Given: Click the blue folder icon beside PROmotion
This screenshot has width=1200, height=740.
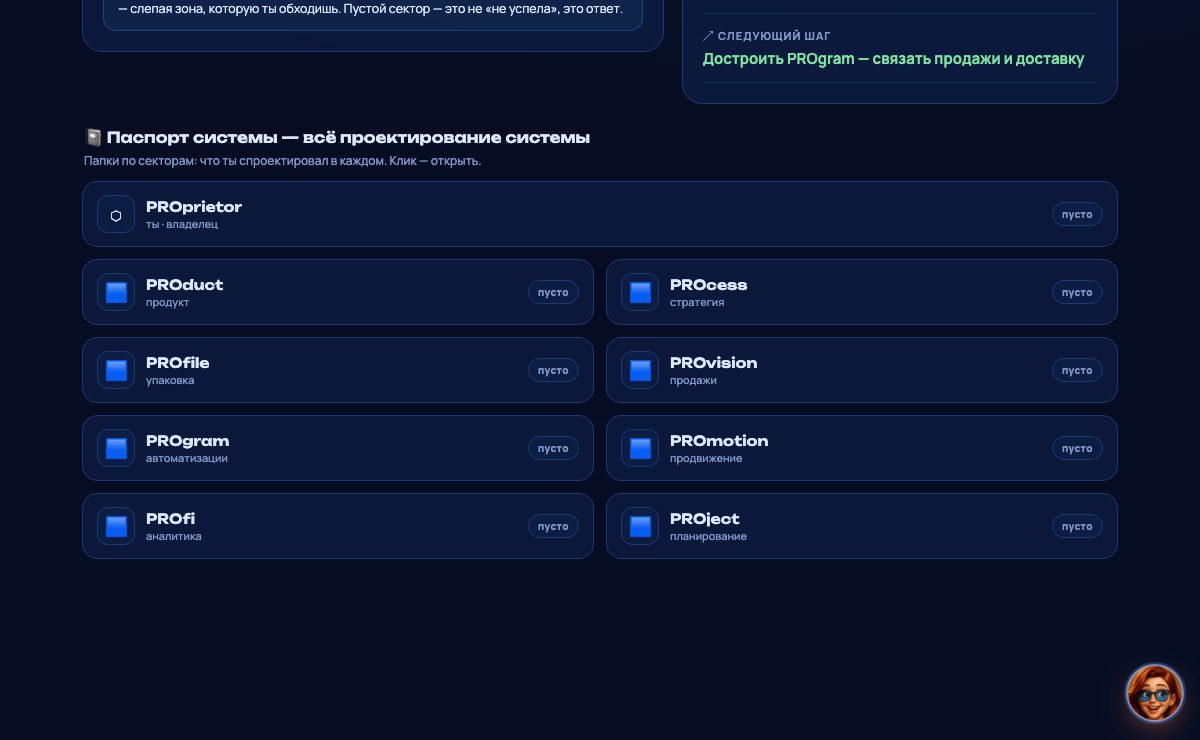Looking at the screenshot, I should click(x=640, y=448).
